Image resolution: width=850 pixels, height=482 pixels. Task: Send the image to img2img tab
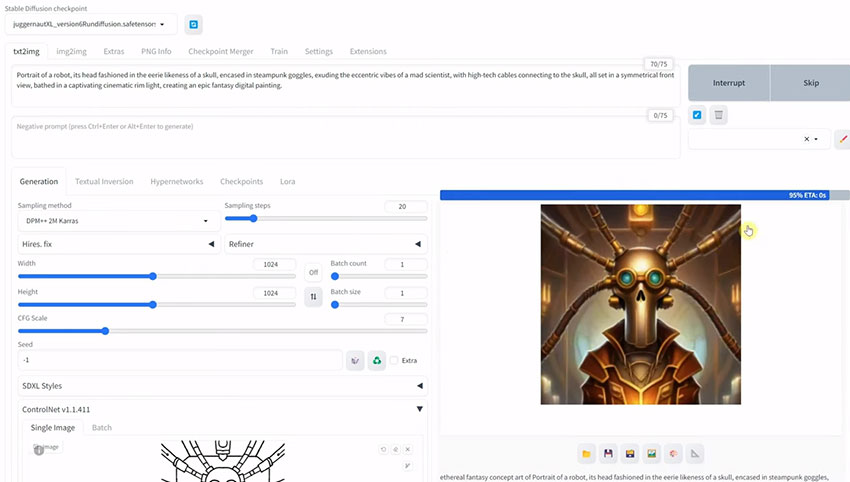[652, 454]
